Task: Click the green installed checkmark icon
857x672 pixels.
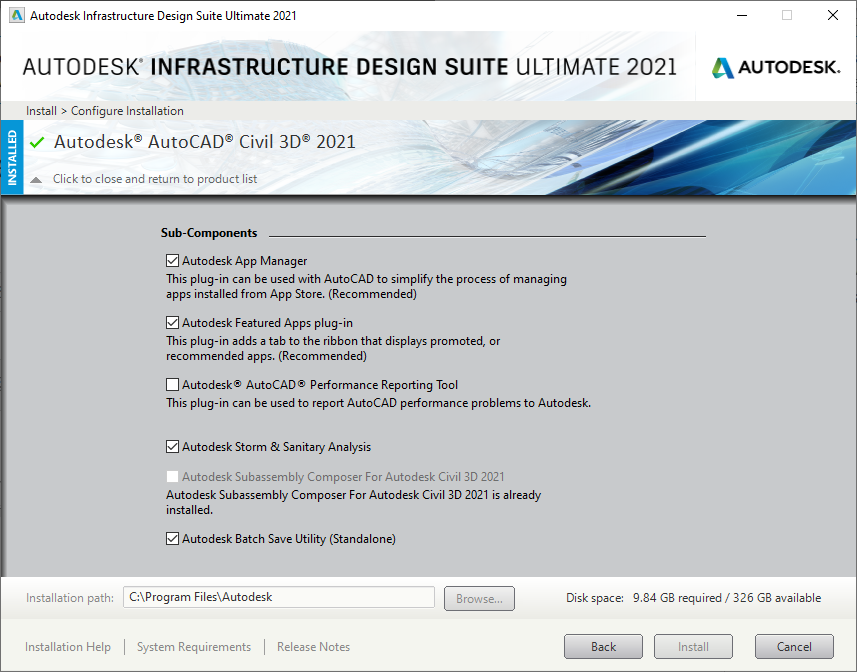Action: [37, 143]
